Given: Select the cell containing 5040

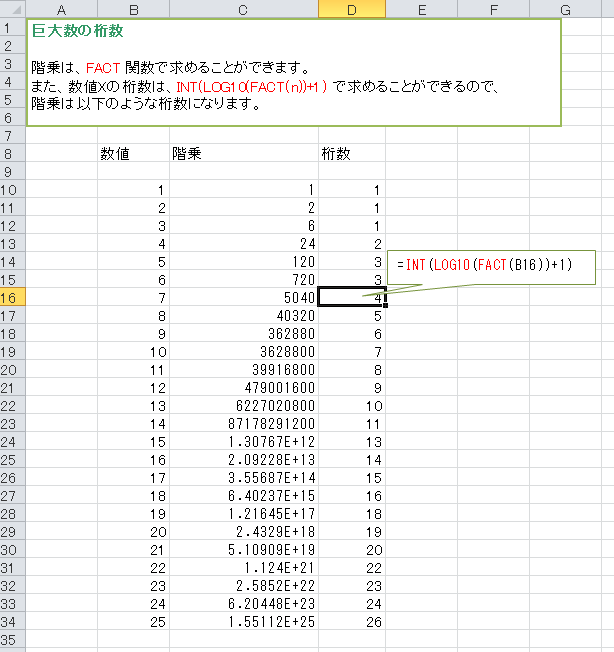Looking at the screenshot, I should pos(243,297).
